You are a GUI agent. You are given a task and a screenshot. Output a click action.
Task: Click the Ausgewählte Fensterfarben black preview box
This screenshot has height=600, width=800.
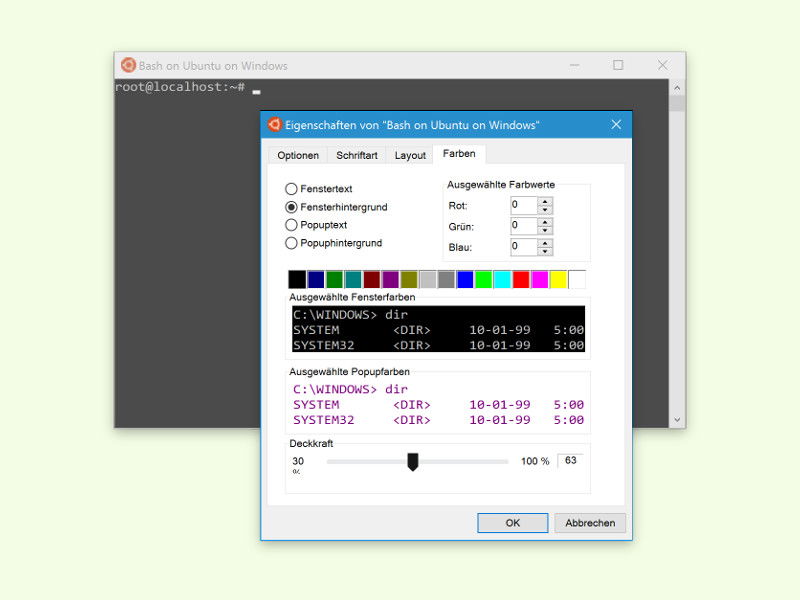438,329
